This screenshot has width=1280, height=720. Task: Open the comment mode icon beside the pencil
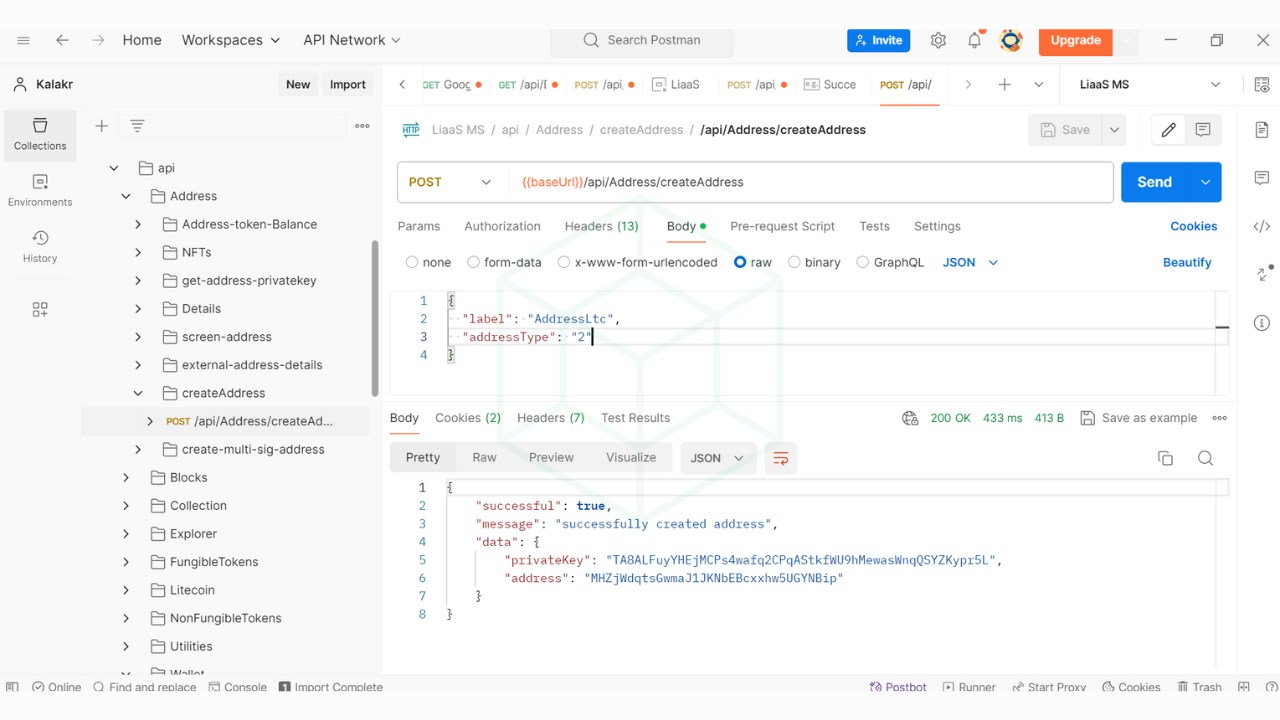1203,130
